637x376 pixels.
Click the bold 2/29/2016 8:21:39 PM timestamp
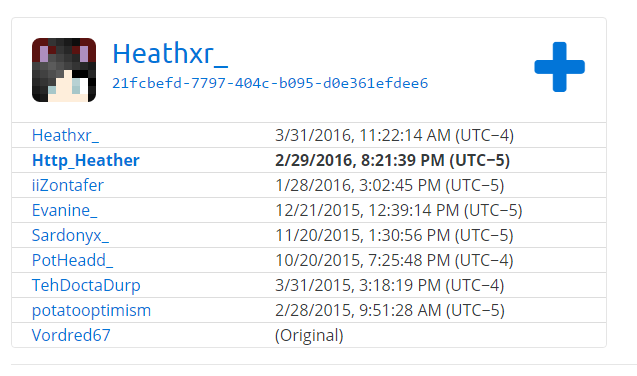392,160
